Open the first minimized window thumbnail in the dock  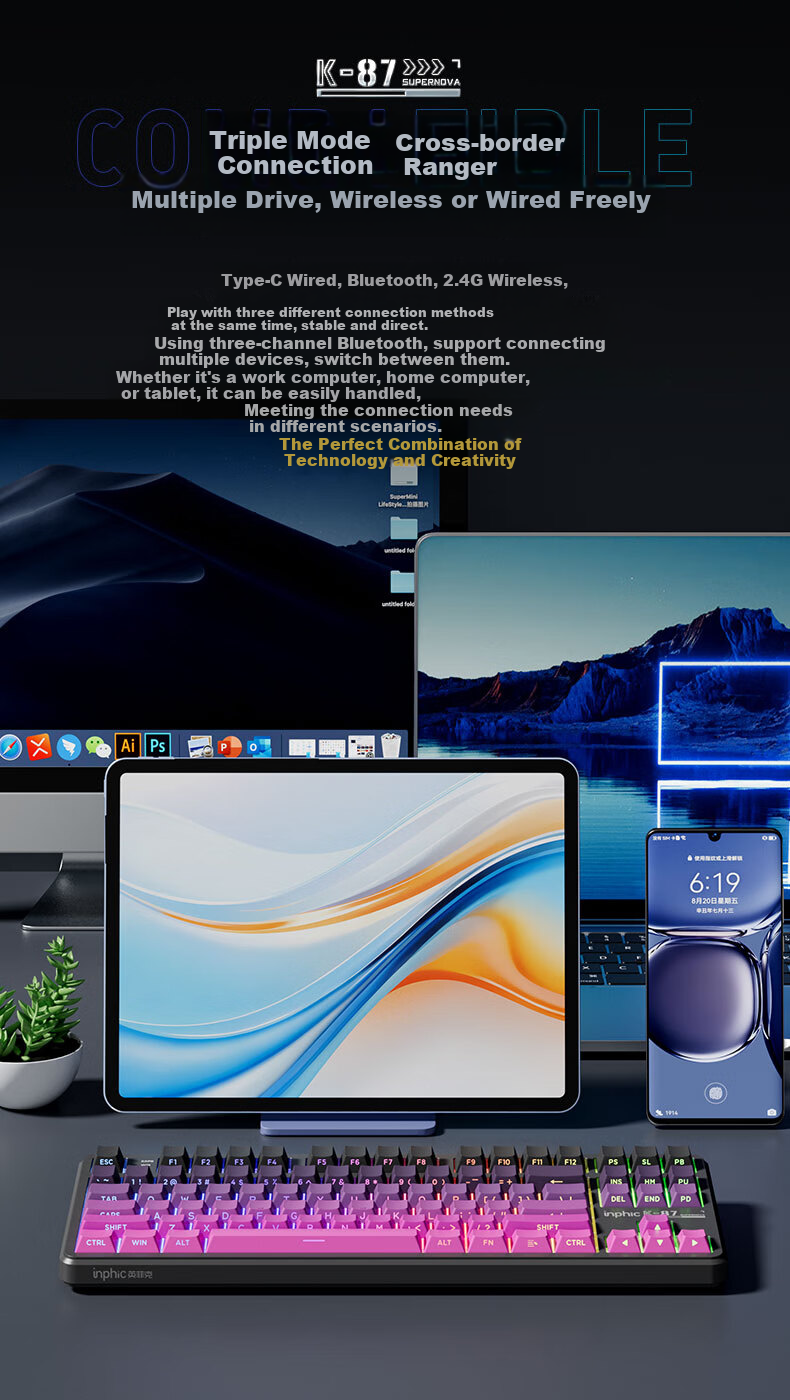[302, 747]
